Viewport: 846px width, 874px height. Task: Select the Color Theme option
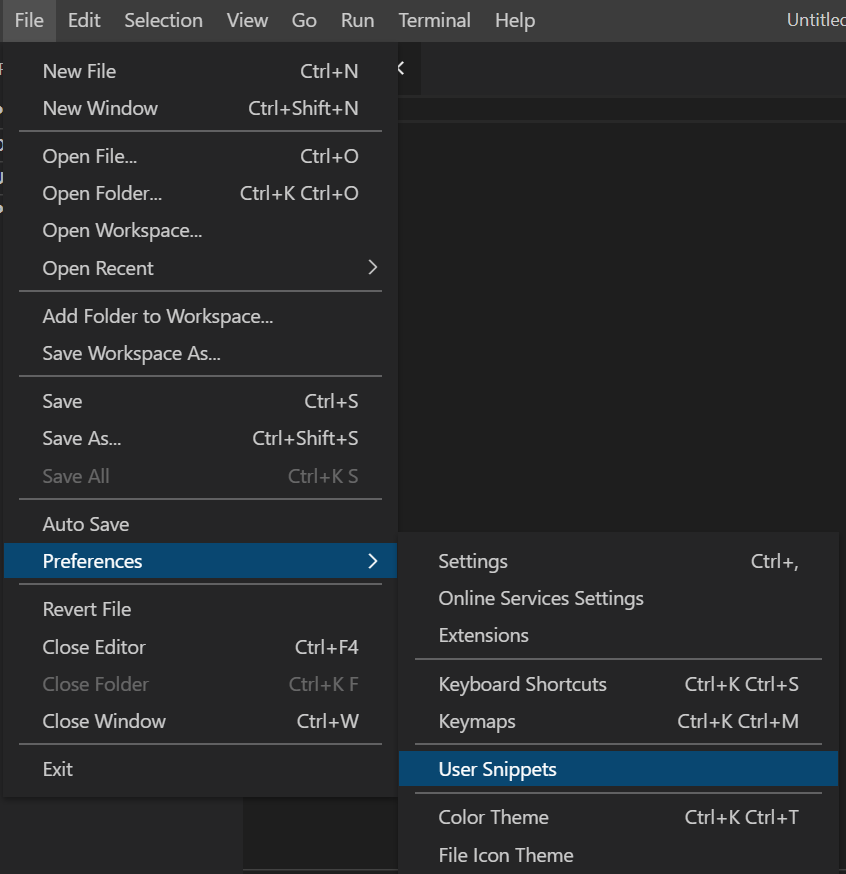[493, 817]
